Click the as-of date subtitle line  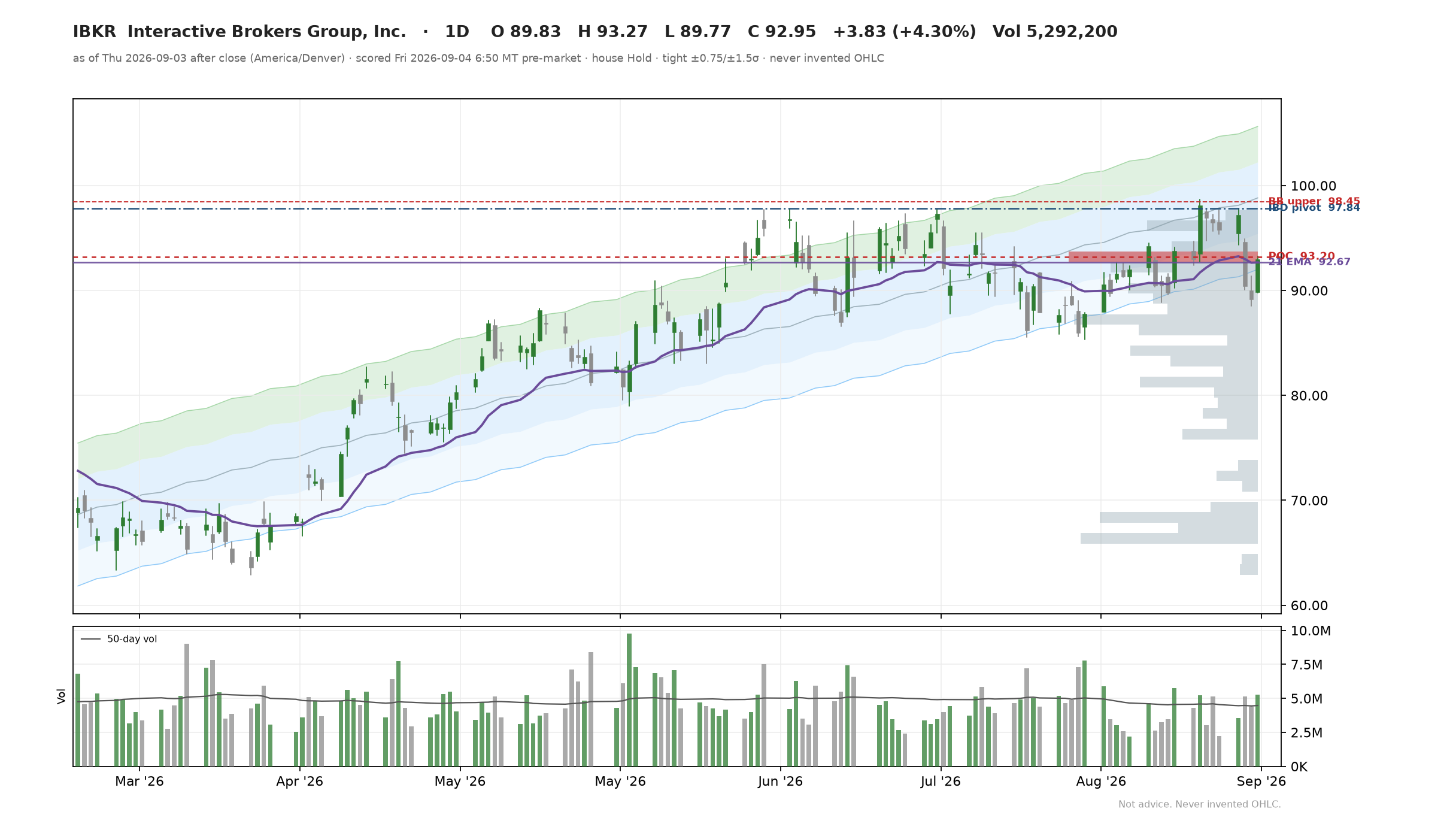[478, 58]
